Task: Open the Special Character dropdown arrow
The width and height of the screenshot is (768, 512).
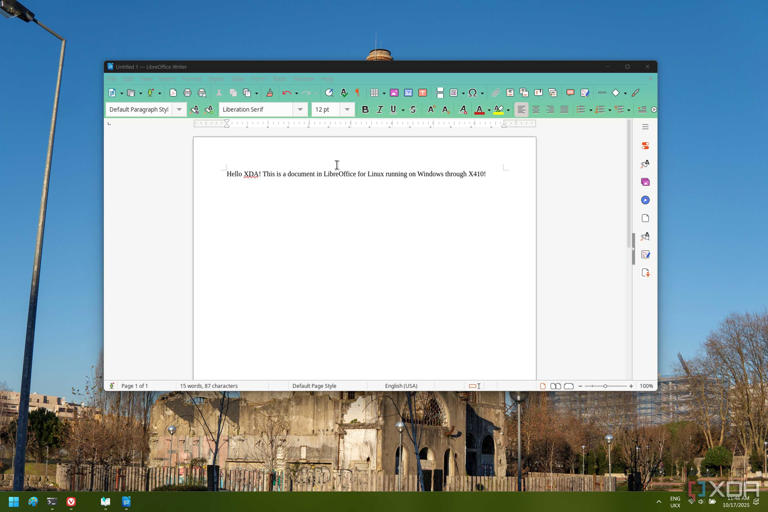Action: pyautogui.click(x=482, y=93)
